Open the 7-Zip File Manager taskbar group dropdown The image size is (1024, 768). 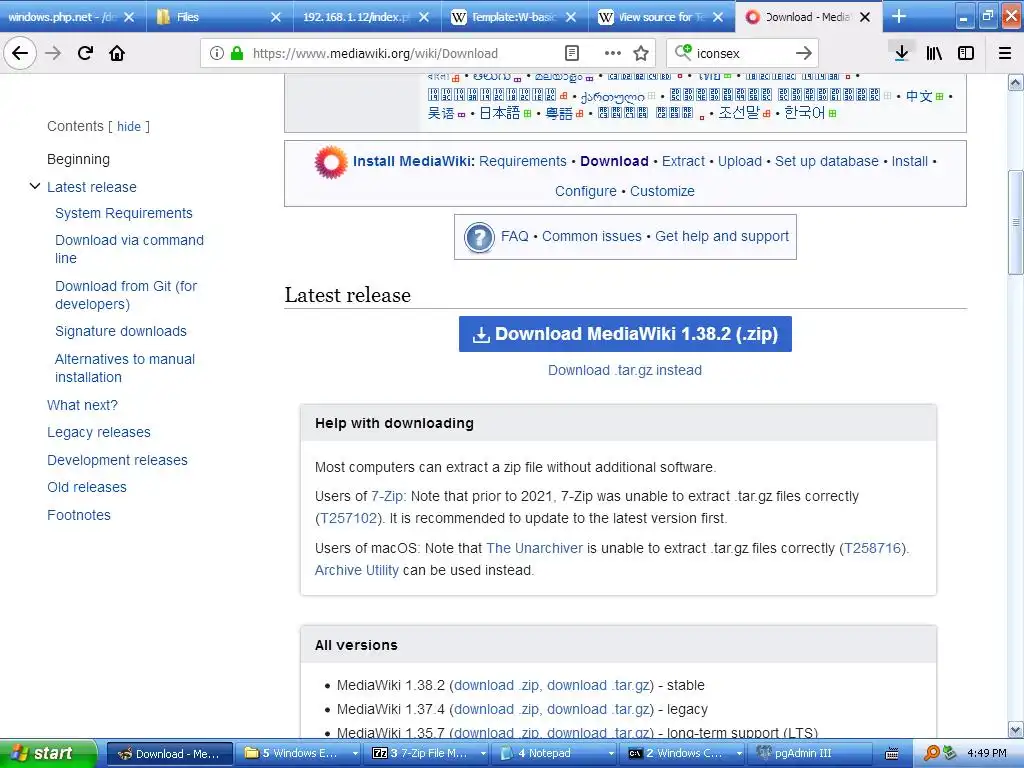pyautogui.click(x=483, y=754)
